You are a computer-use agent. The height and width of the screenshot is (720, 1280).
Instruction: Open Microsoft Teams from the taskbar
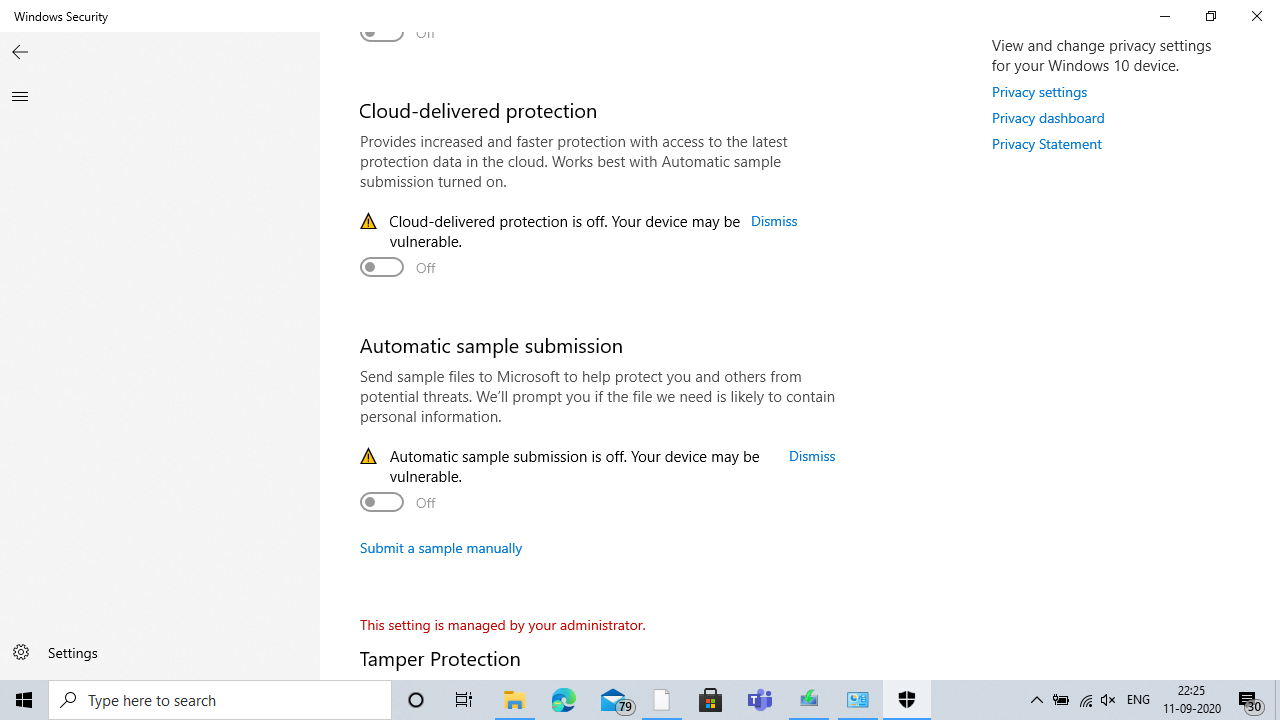coord(760,700)
